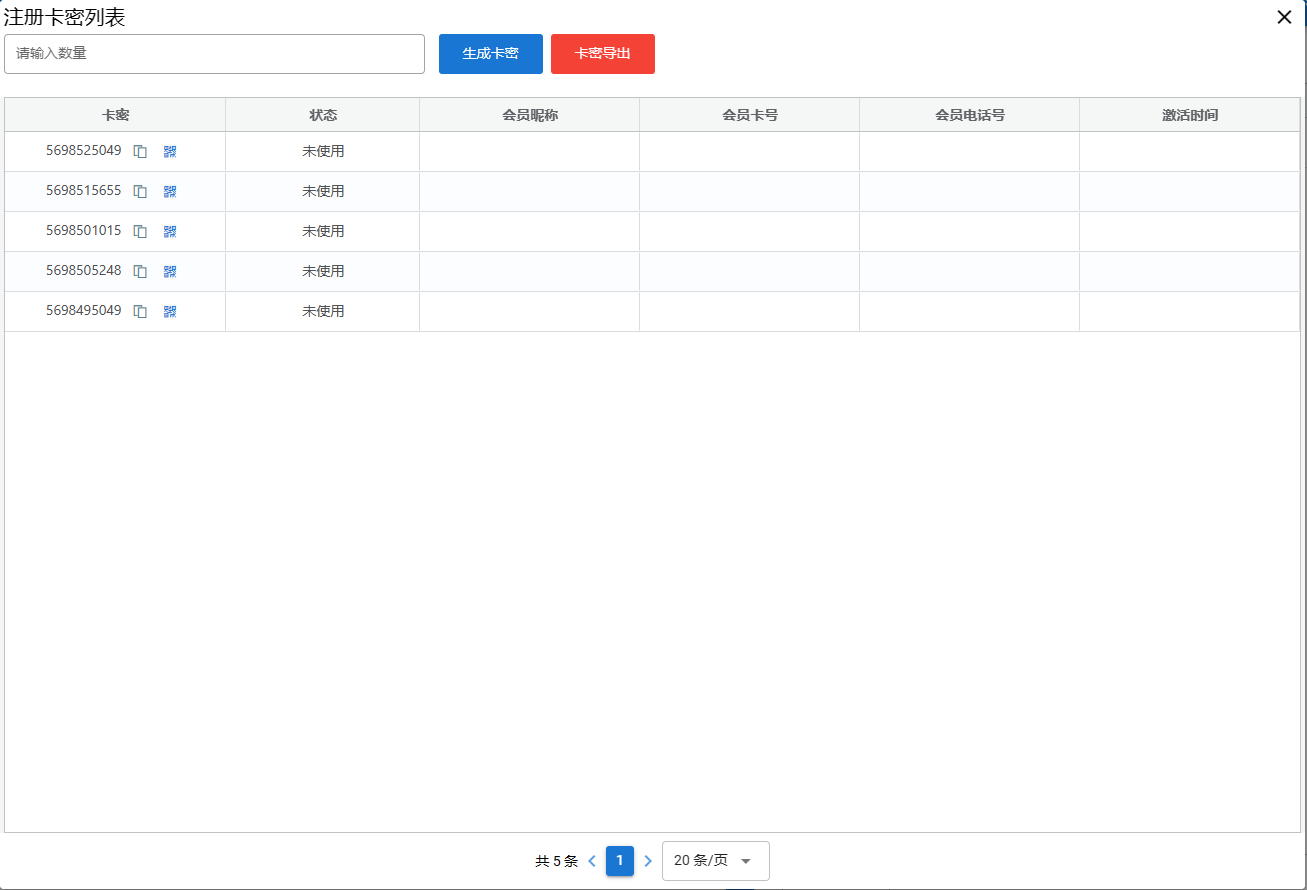The width and height of the screenshot is (1307, 890).
Task: Click the 会员电话号 column header
Action: coord(970,115)
